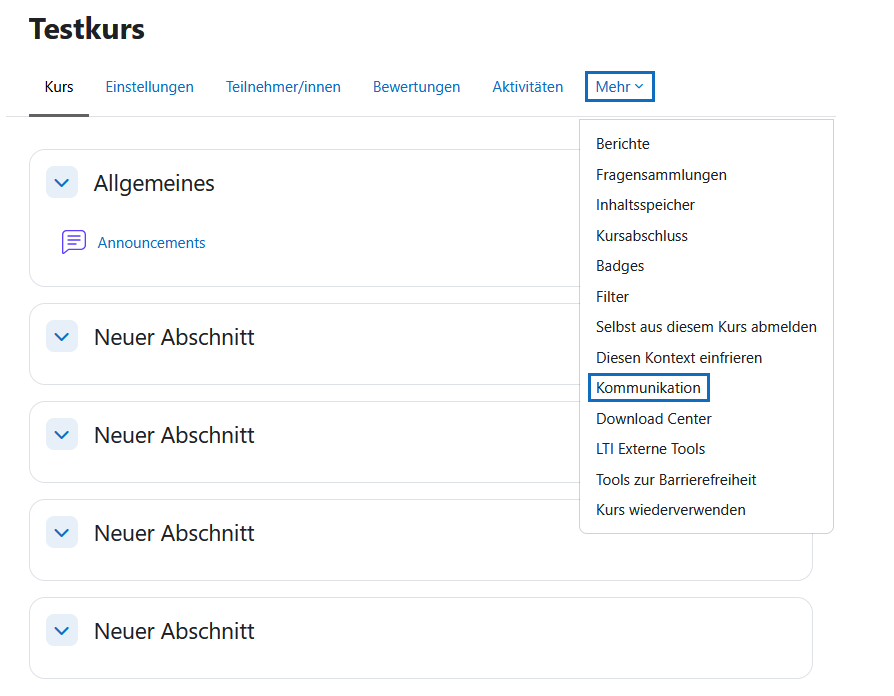Open Berichte from the menu
Screen dimensions: 894x696
click(x=622, y=144)
